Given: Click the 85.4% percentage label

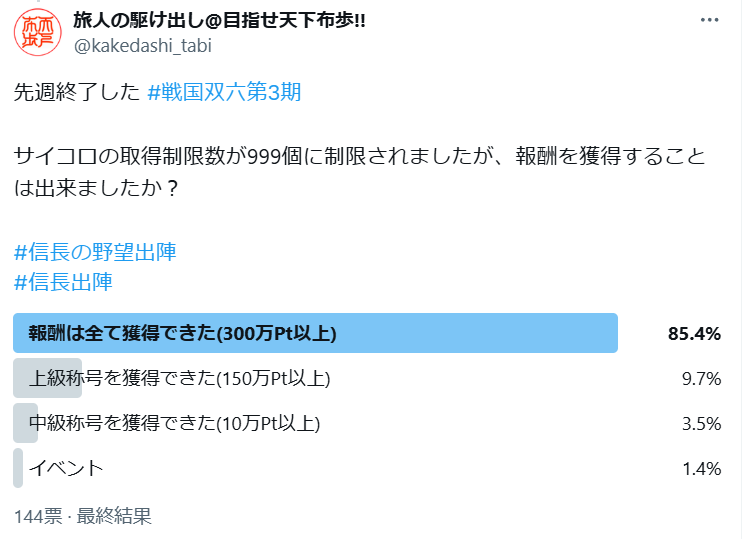Looking at the screenshot, I should pyautogui.click(x=694, y=334).
